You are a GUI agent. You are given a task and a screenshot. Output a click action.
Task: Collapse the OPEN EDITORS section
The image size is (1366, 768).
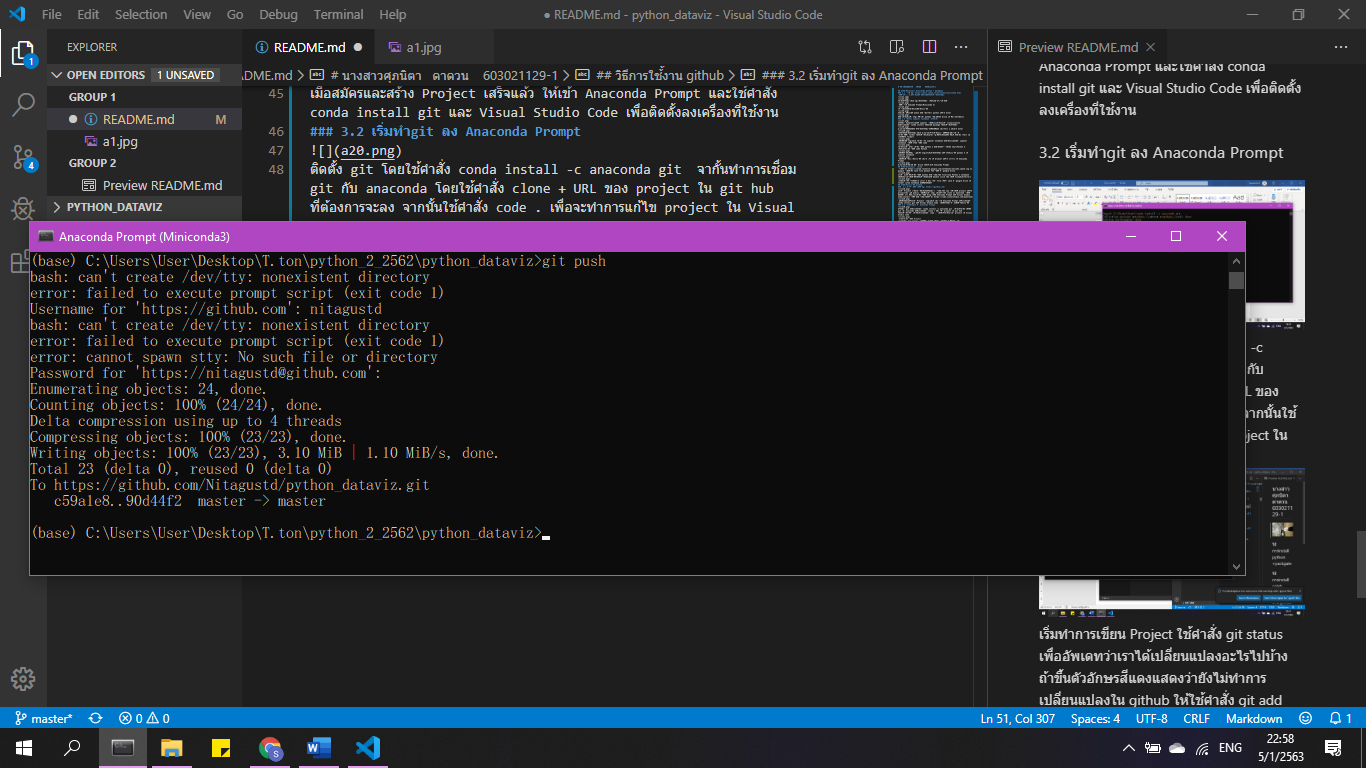point(145,75)
